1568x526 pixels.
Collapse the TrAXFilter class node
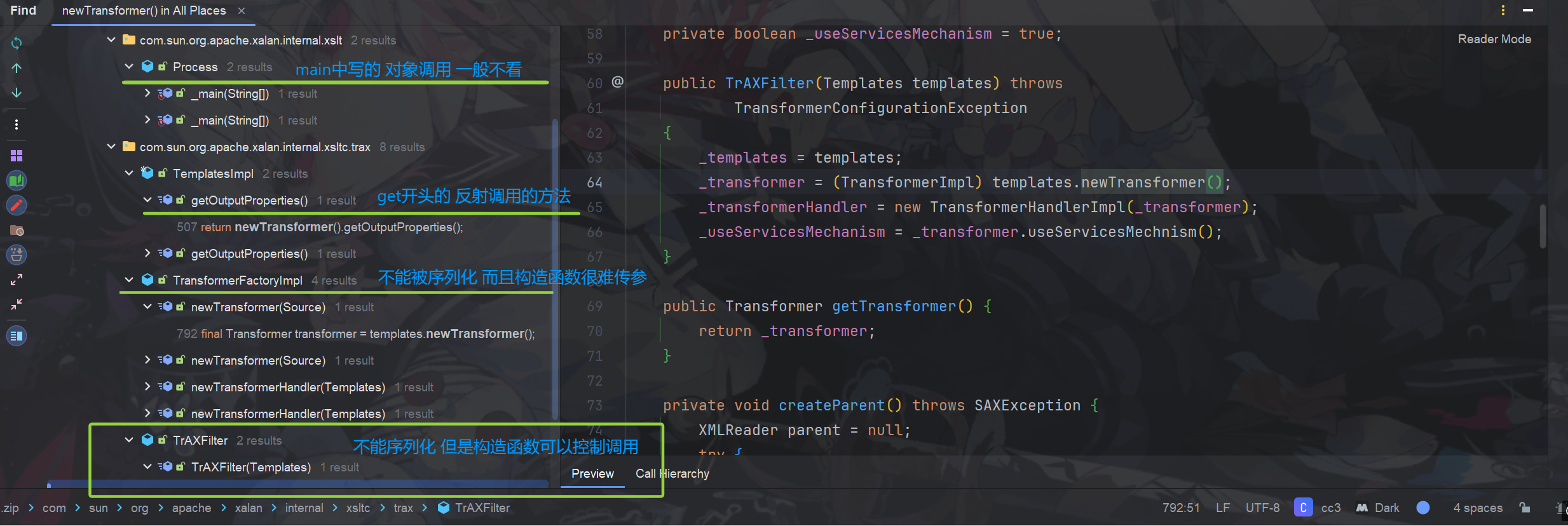point(129,440)
